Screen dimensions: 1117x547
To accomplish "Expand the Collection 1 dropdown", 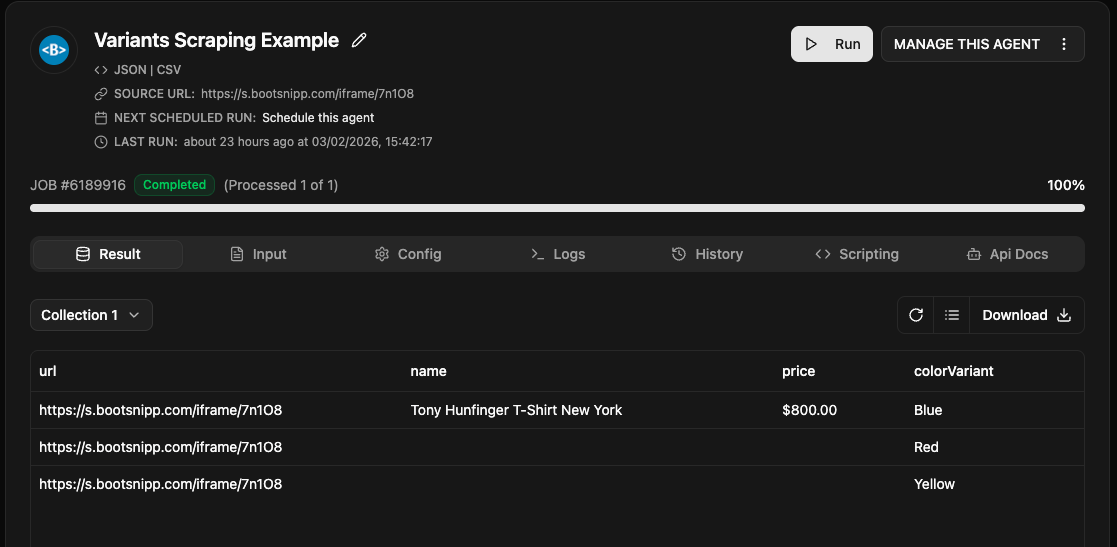I will pos(91,315).
